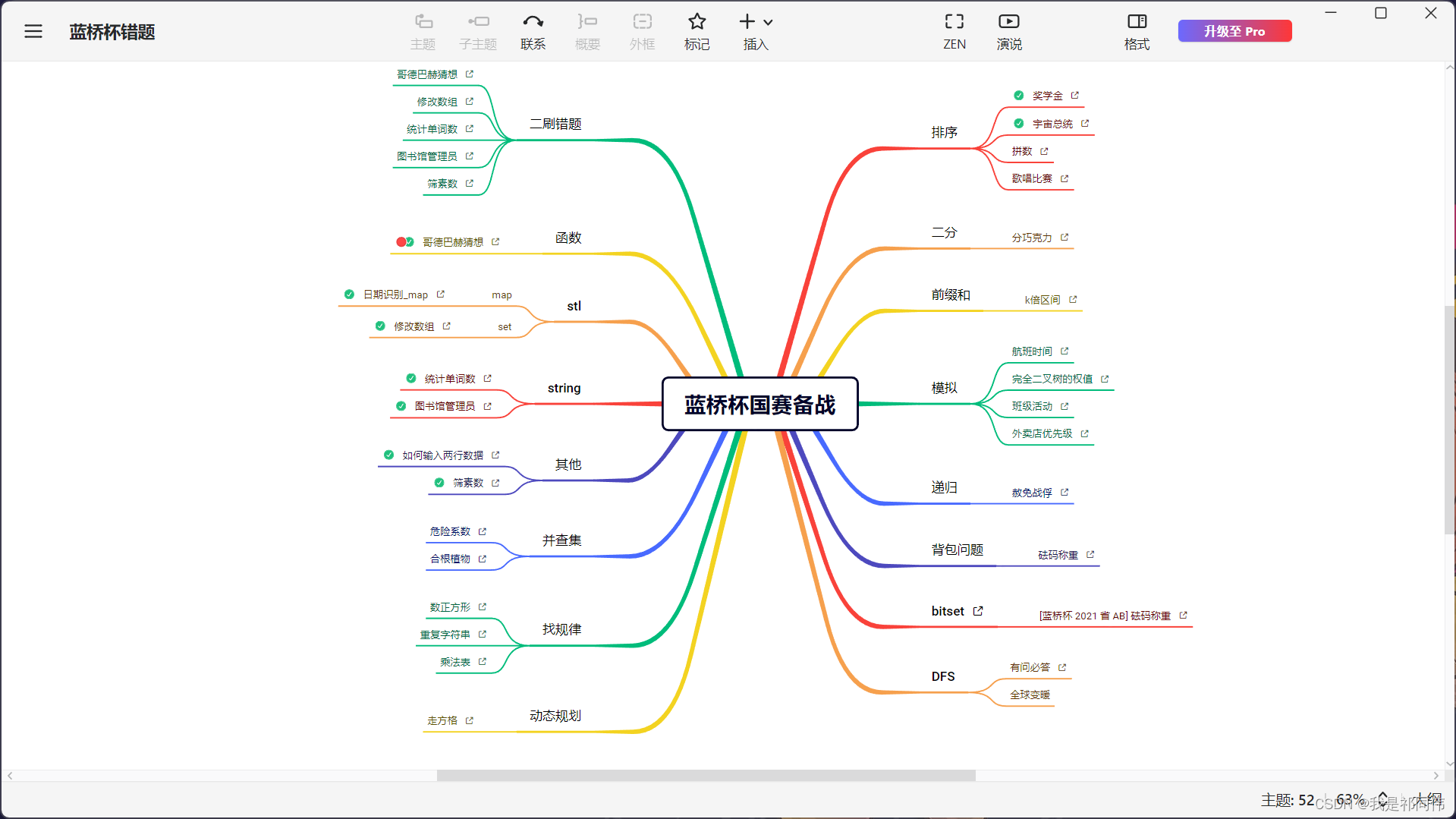Viewport: 1456px width, 819px height.
Task: Click the 子主题 subtopic tool
Action: pyautogui.click(x=478, y=32)
